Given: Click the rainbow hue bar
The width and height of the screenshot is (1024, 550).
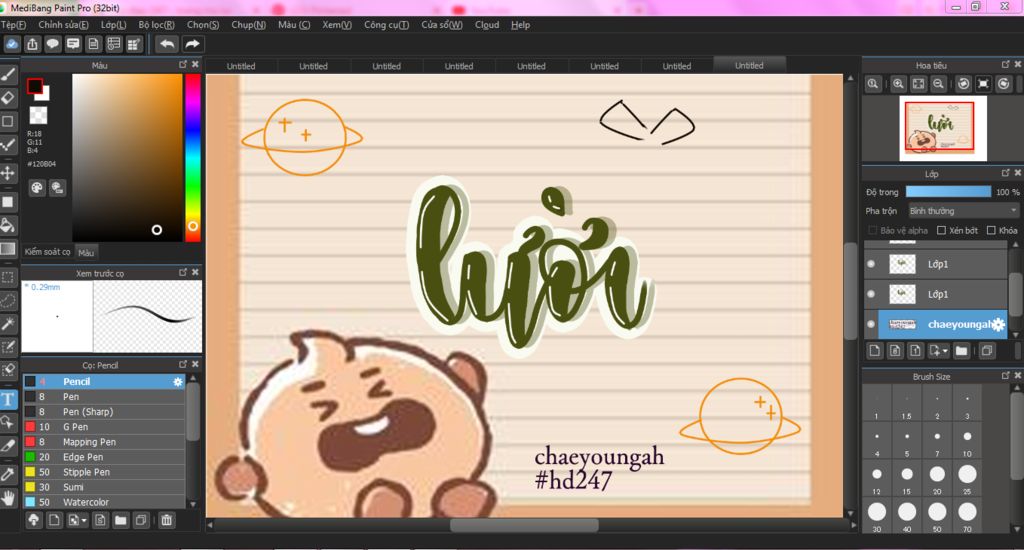Looking at the screenshot, I should pyautogui.click(x=193, y=157).
